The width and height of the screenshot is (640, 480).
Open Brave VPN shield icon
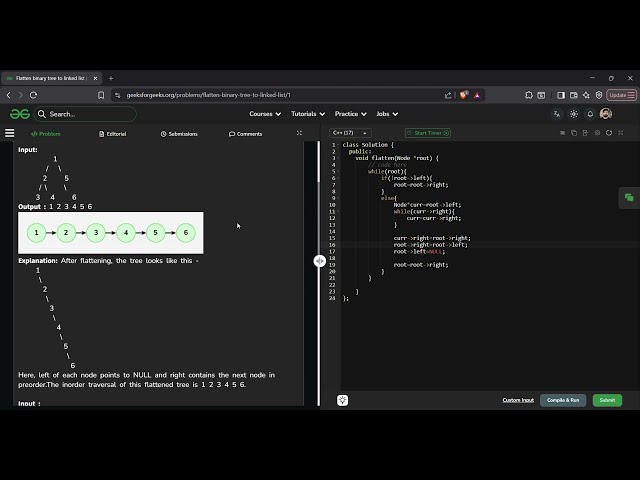point(599,95)
